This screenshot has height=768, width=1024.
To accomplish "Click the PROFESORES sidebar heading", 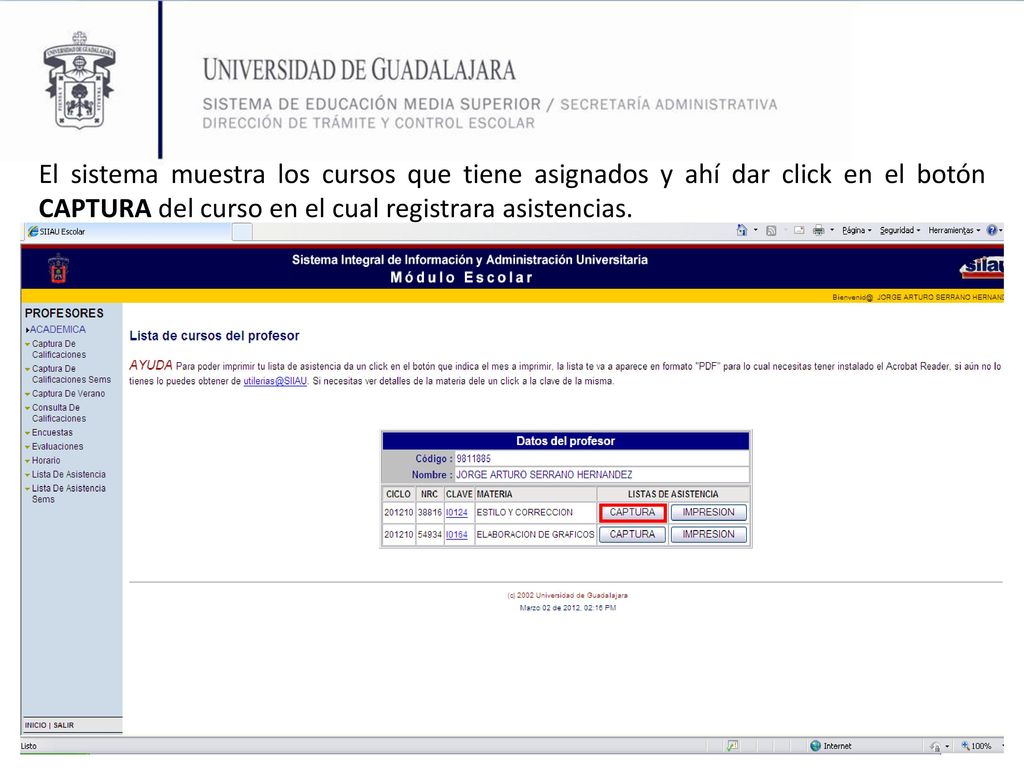I will [x=64, y=313].
